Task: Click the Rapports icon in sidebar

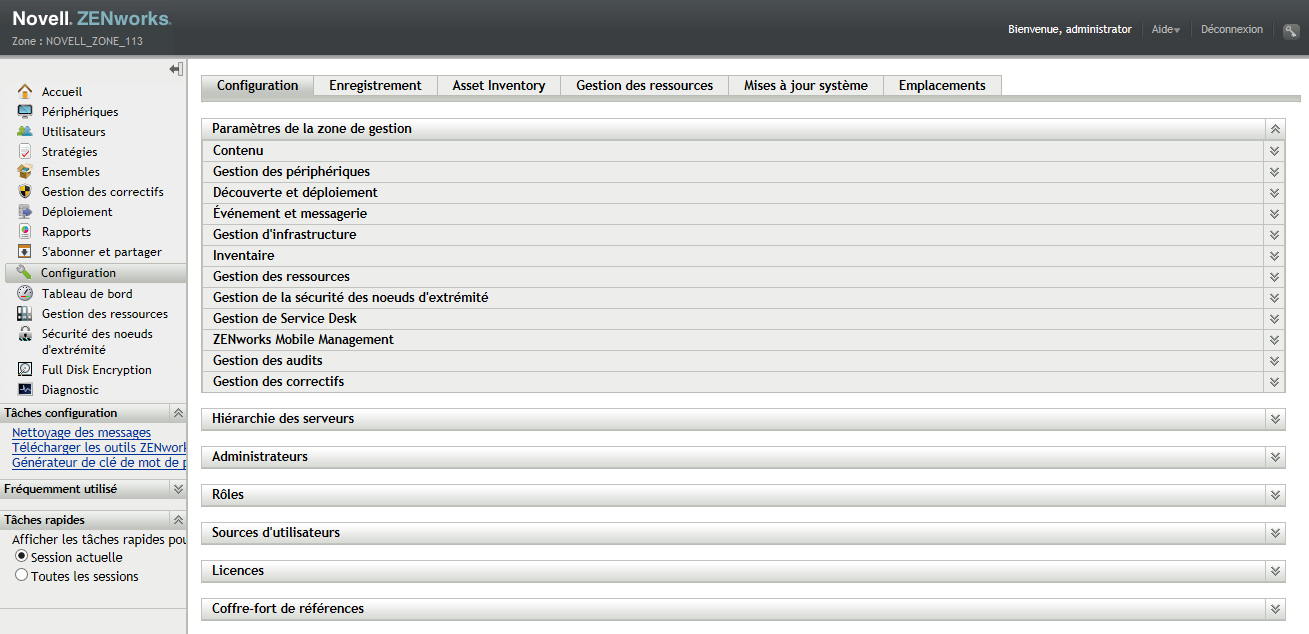Action: tap(25, 231)
